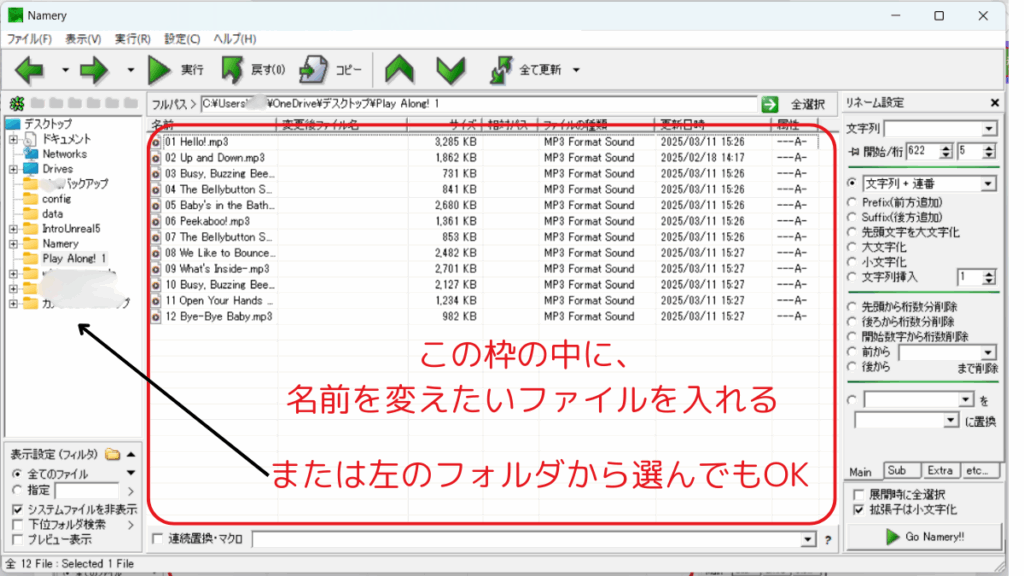
Task: Click the コピー copy icon
Action: pos(315,70)
